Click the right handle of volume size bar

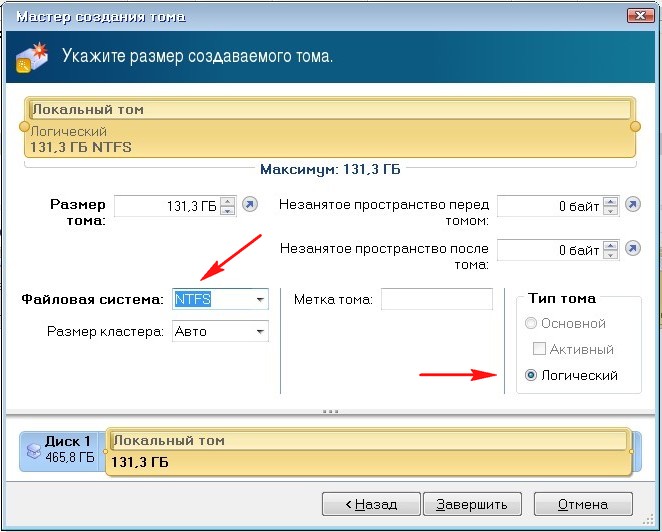click(x=634, y=126)
